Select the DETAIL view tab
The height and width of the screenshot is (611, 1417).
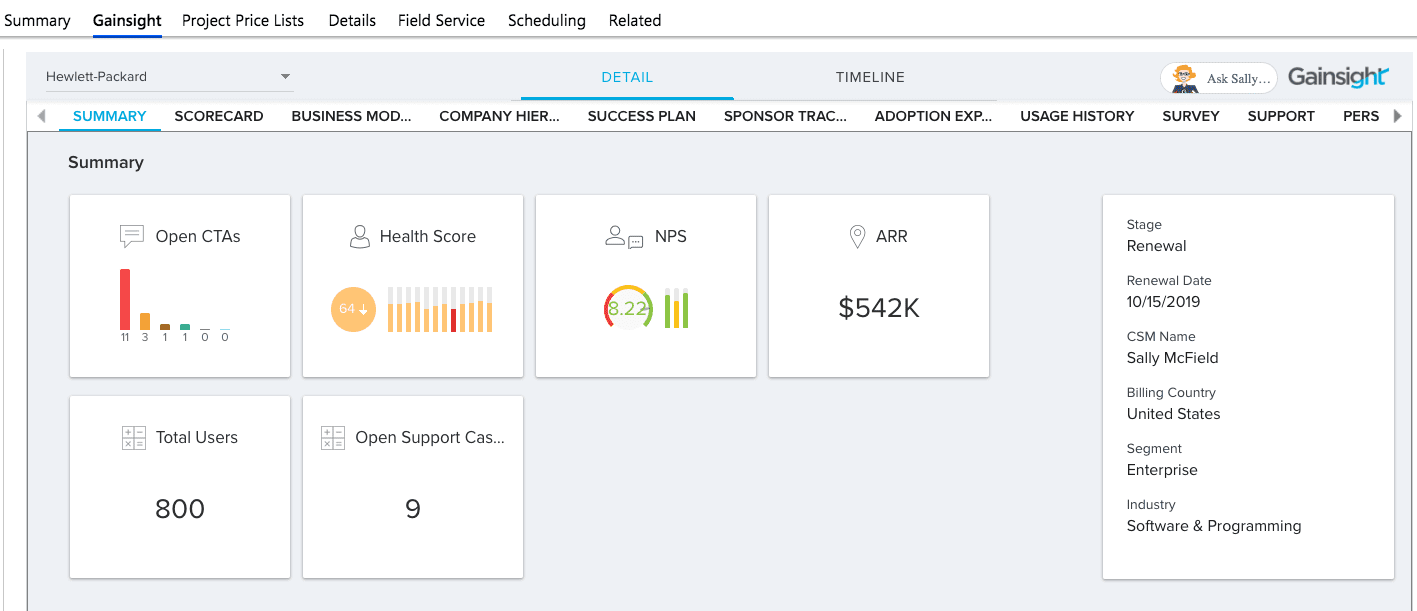(x=627, y=77)
